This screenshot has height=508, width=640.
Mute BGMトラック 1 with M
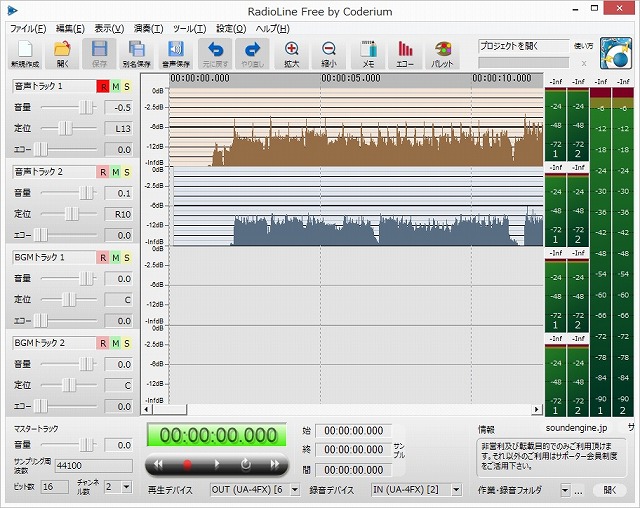pyautogui.click(x=116, y=258)
